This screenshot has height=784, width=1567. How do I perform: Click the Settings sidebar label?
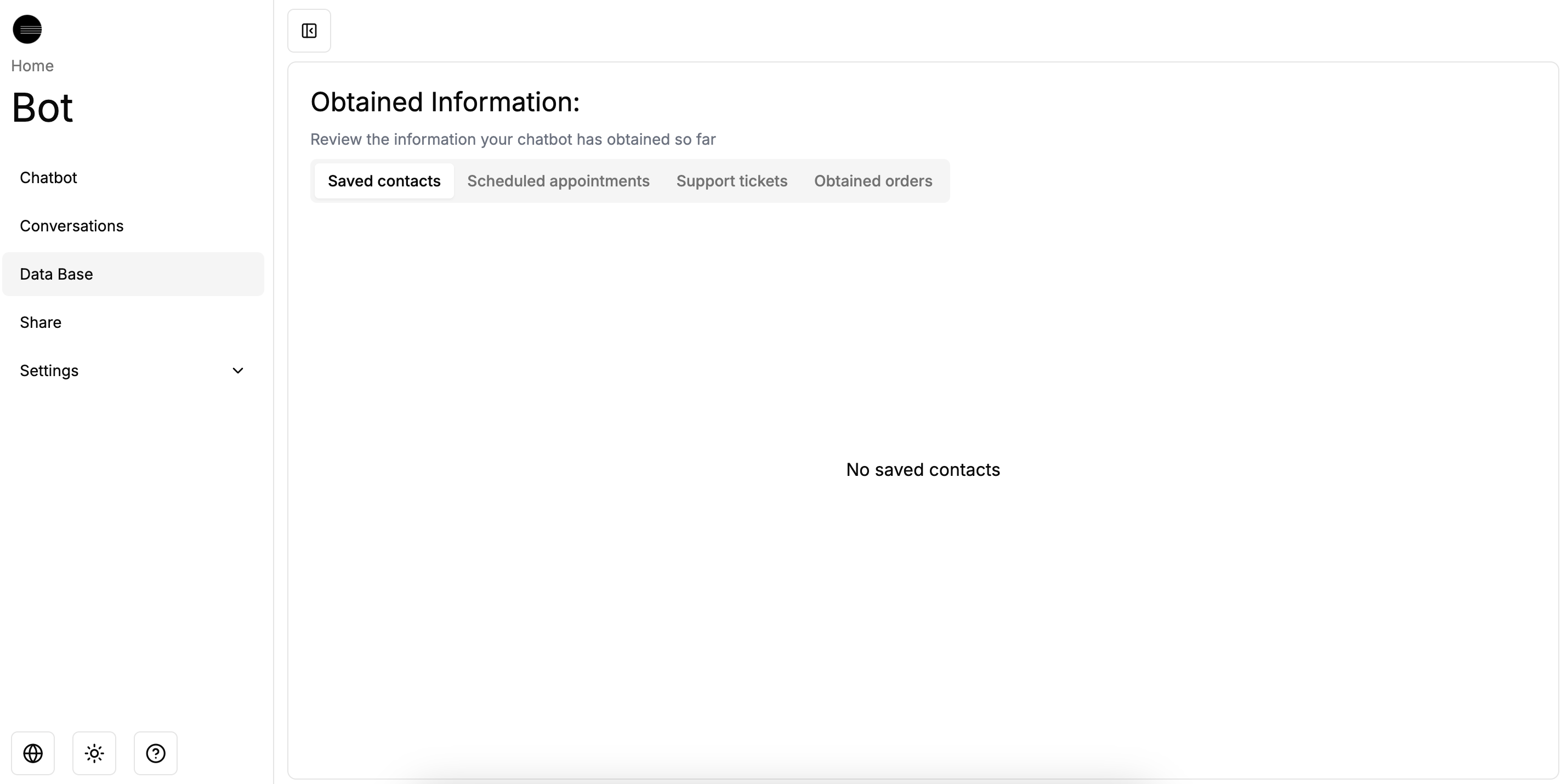point(49,371)
